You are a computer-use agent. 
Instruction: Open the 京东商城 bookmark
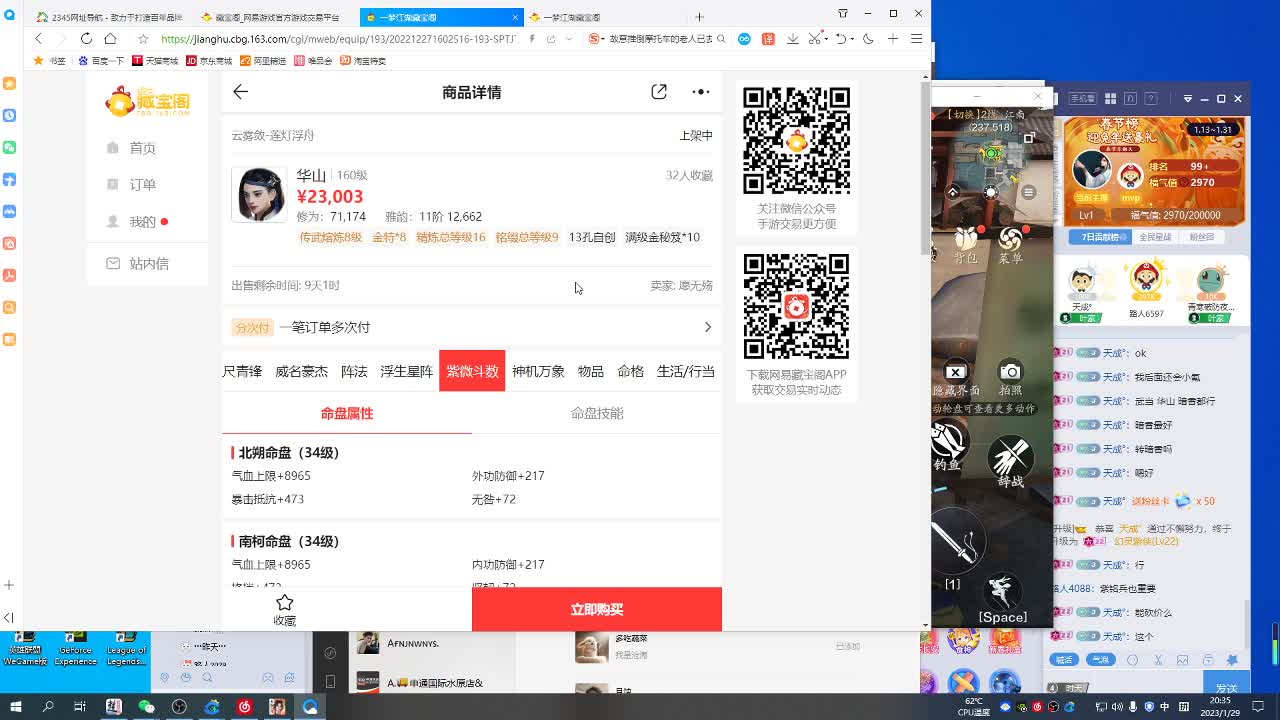click(x=209, y=61)
